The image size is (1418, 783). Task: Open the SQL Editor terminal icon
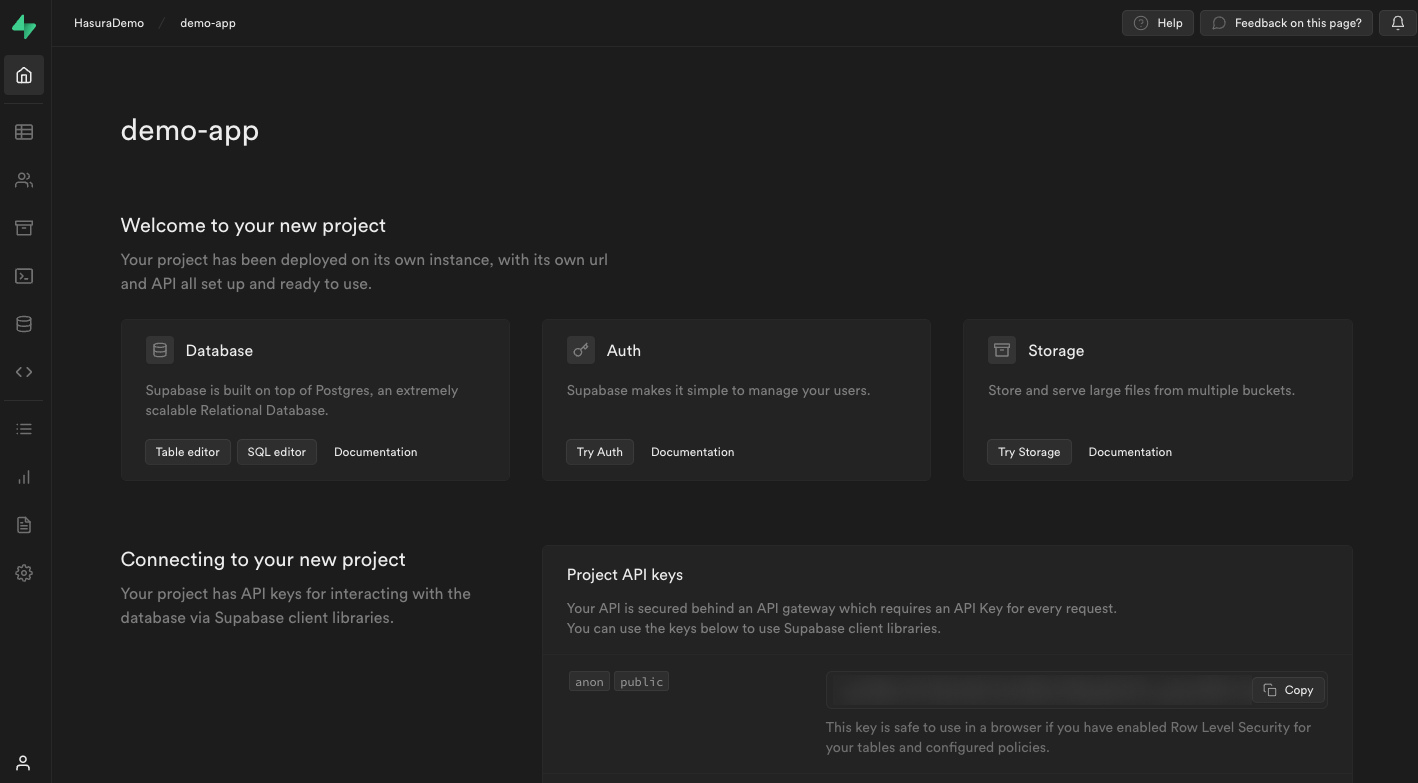tap(23, 275)
